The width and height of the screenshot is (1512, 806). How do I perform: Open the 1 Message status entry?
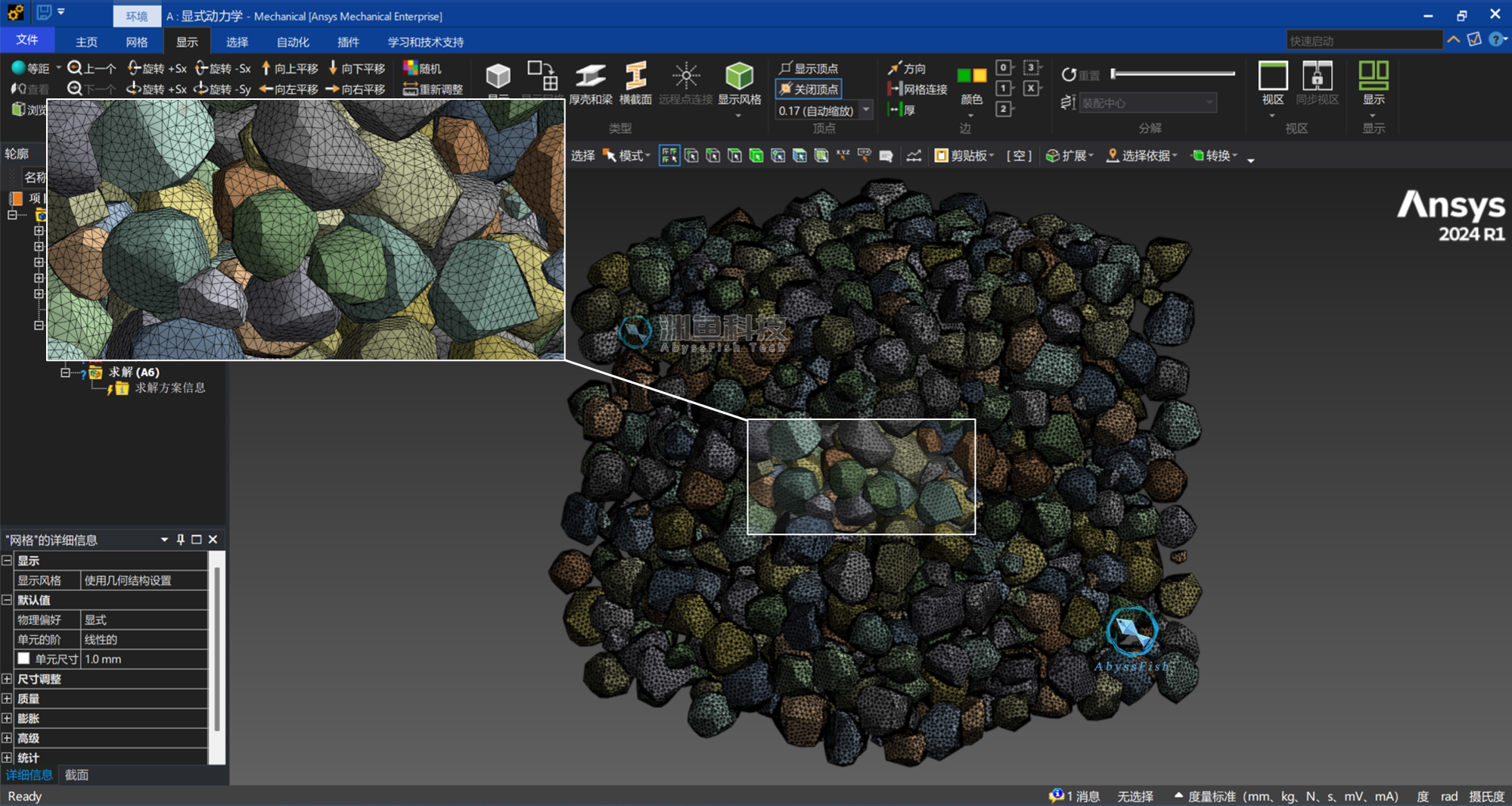click(1074, 796)
